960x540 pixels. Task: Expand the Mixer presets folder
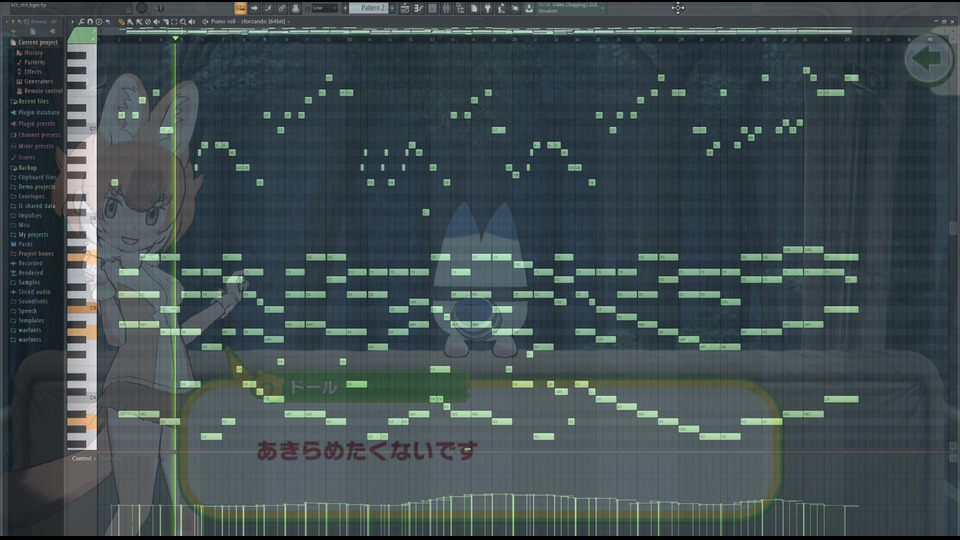pos(32,146)
